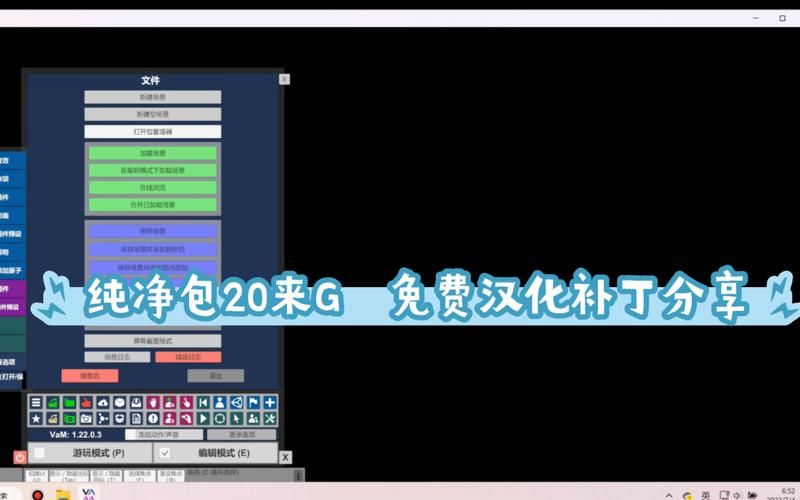Click the X button beside 编辑模式
Image resolution: width=800 pixels, height=500 pixels.
click(285, 457)
